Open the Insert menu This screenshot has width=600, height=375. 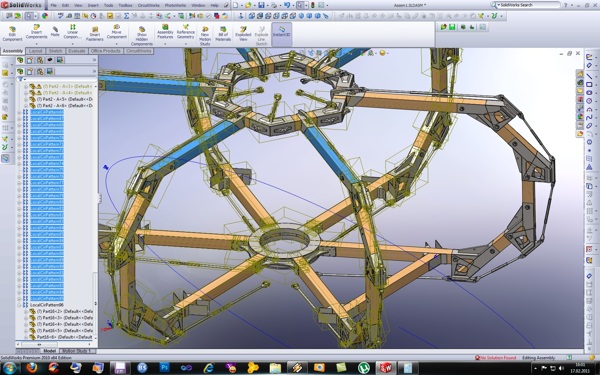point(93,5)
